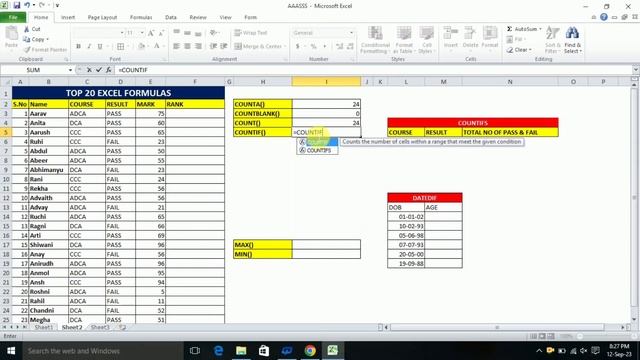The image size is (640, 360).
Task: Click the Orientation text angle icon
Action: coord(213,33)
